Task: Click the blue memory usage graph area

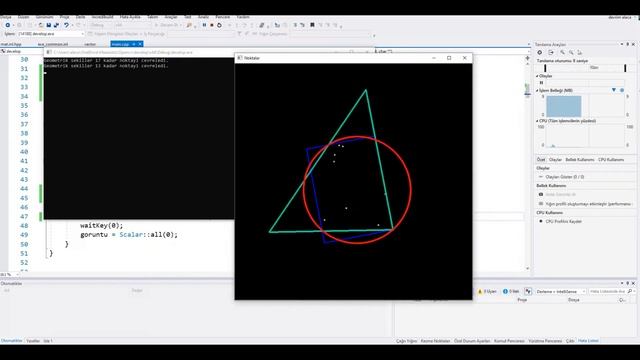Action: pyautogui.click(x=564, y=106)
